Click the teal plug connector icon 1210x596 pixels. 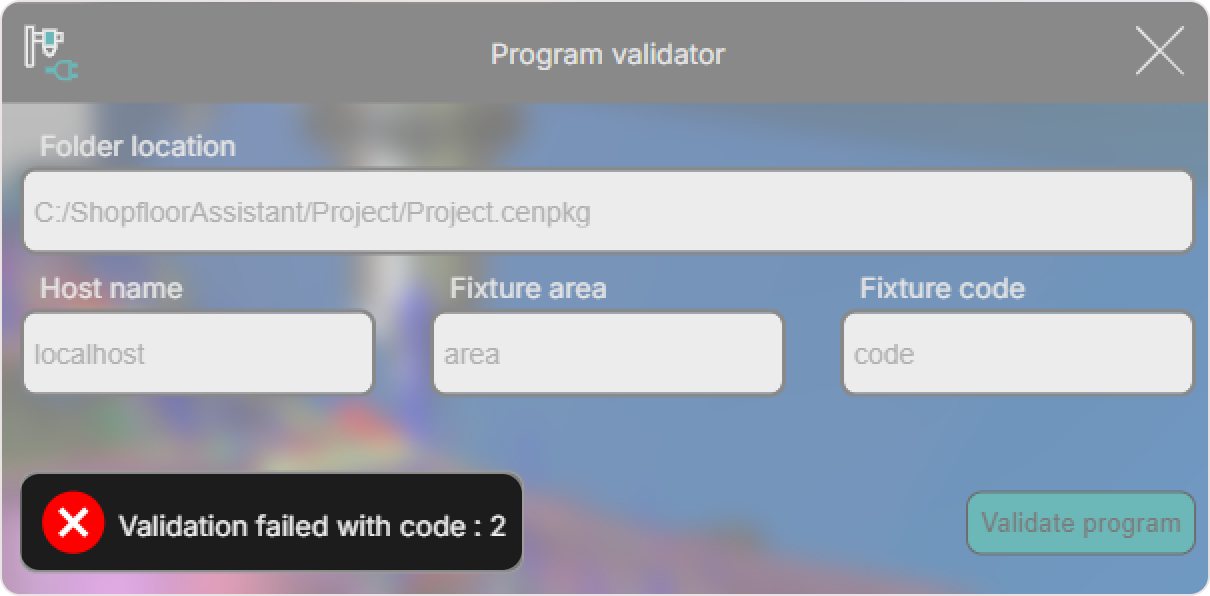tap(64, 70)
